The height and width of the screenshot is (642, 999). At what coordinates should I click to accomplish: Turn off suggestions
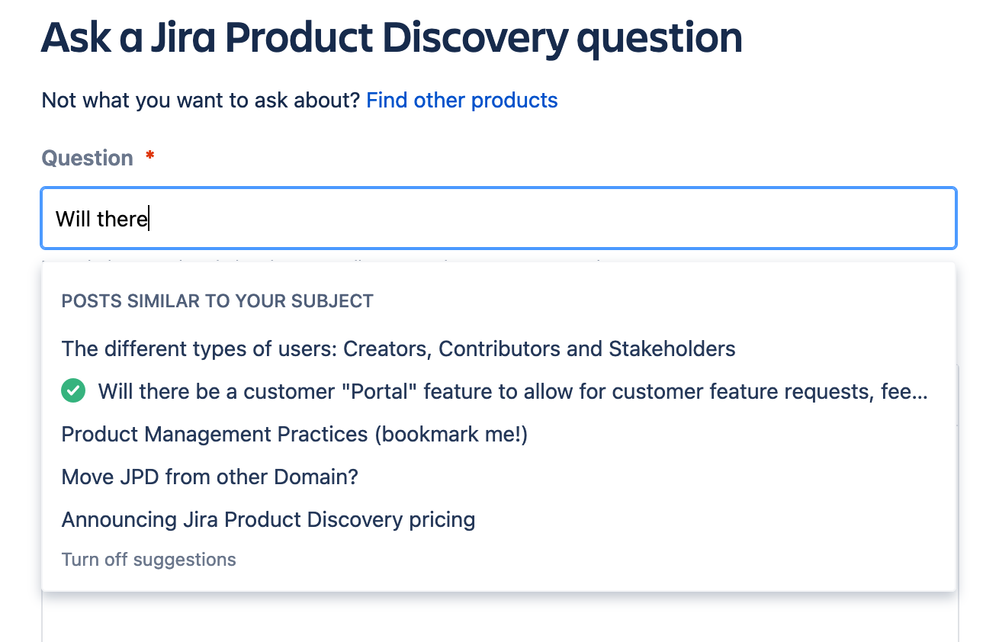click(x=149, y=560)
